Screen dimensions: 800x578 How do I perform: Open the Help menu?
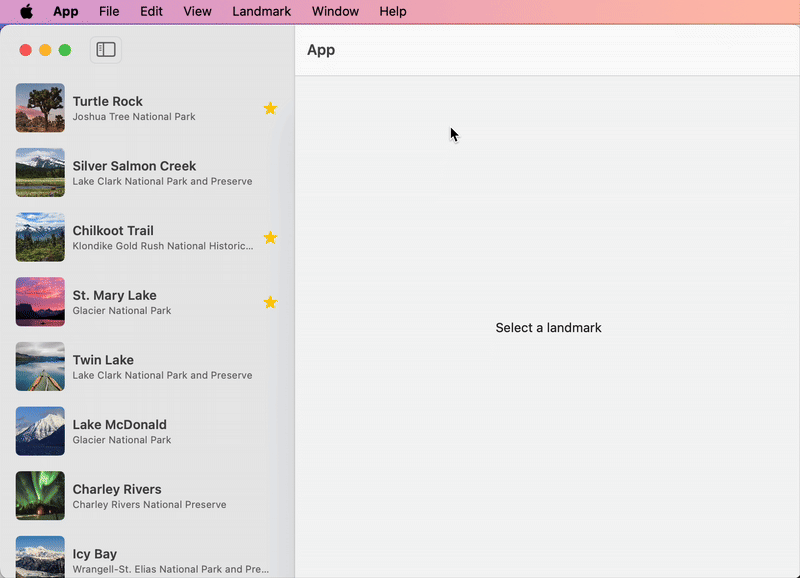pyautogui.click(x=393, y=12)
